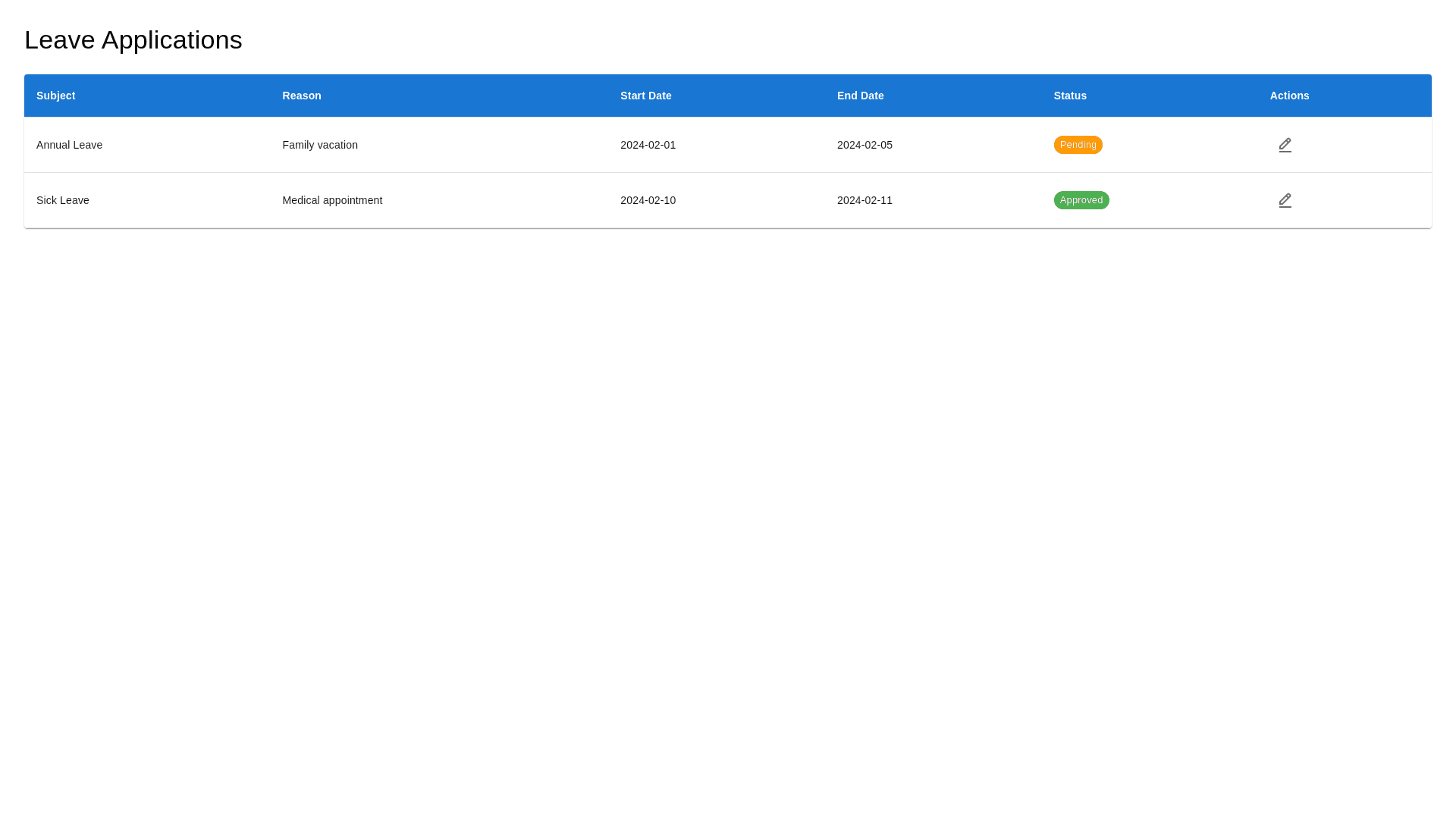
Task: Click the Subject column header
Action: (55, 96)
